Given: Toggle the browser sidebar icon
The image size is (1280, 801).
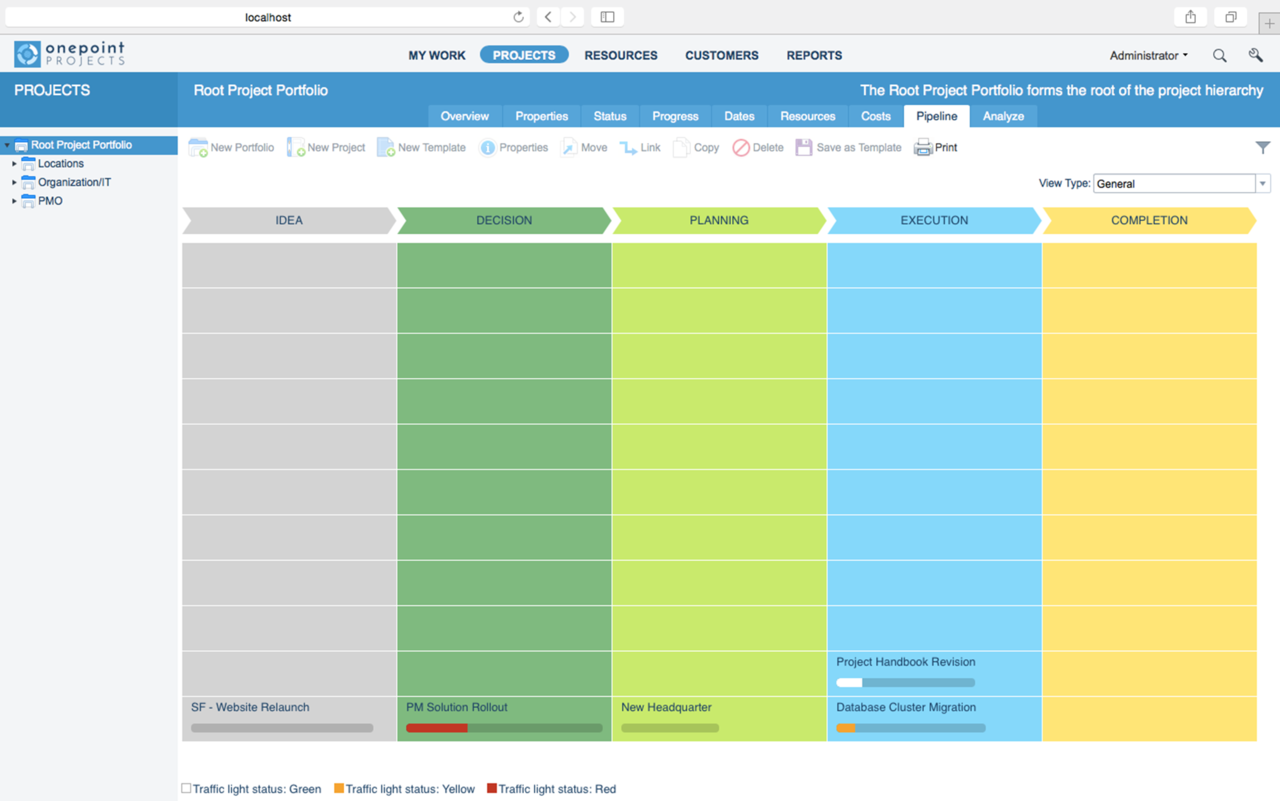Looking at the screenshot, I should [607, 17].
